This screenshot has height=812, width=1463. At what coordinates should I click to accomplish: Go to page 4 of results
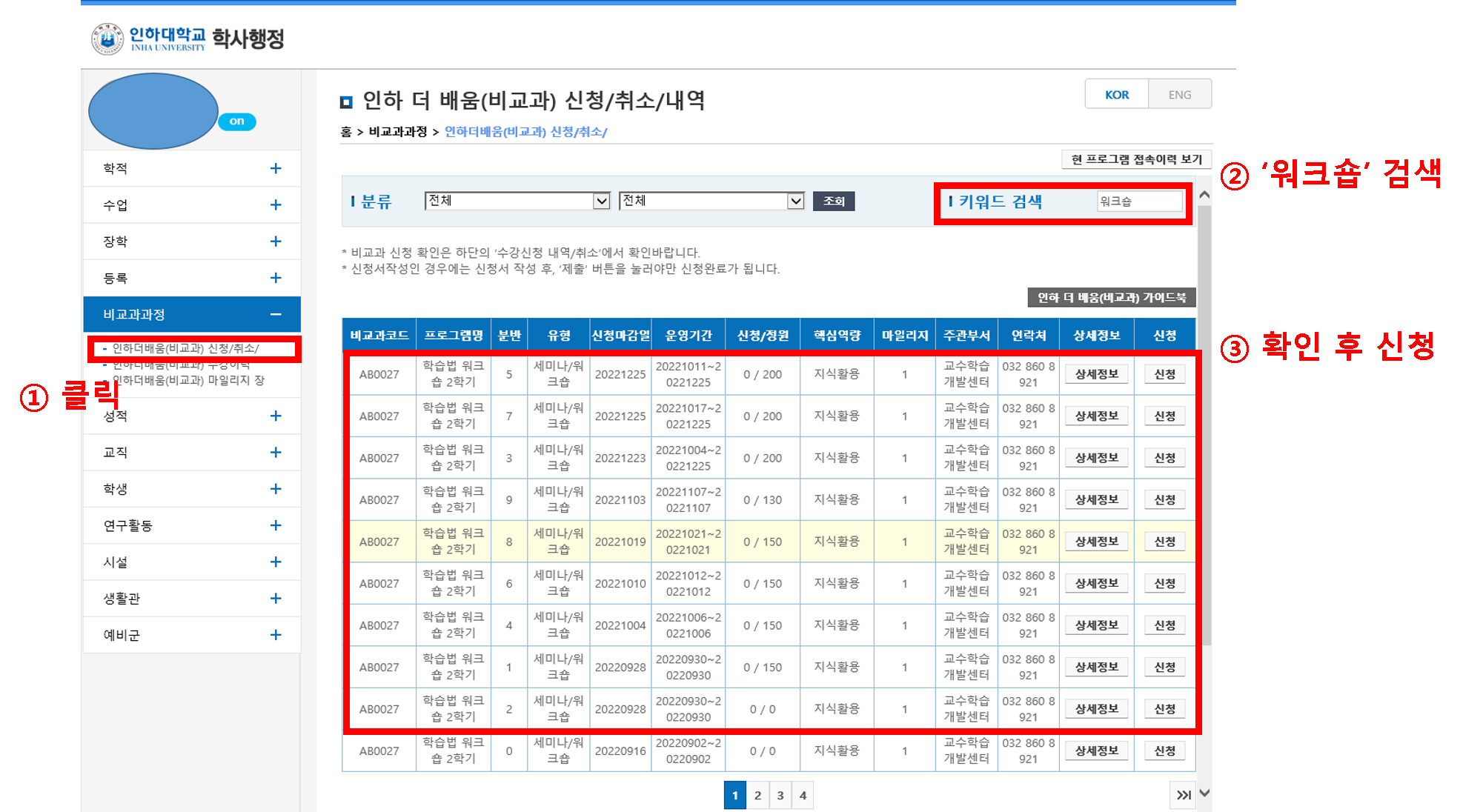[x=803, y=796]
